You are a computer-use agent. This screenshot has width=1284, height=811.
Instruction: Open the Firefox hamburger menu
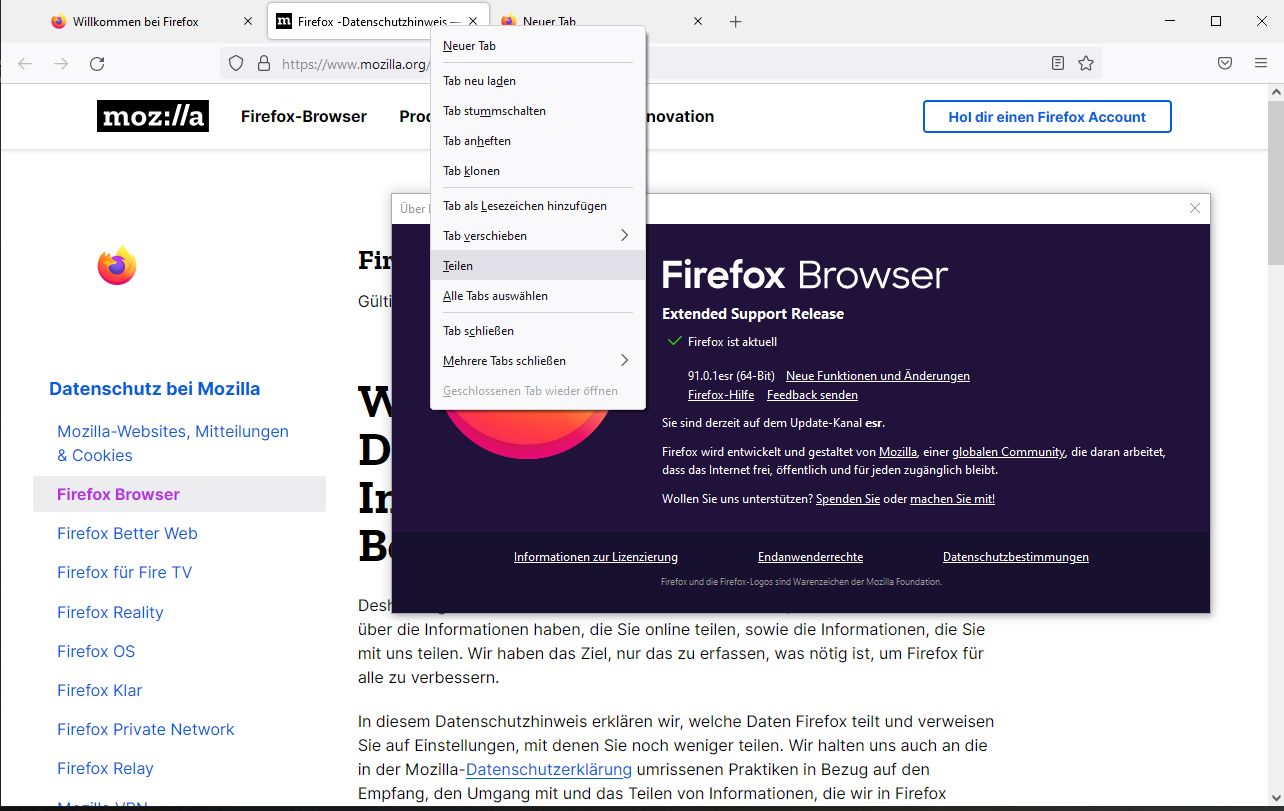(1261, 63)
